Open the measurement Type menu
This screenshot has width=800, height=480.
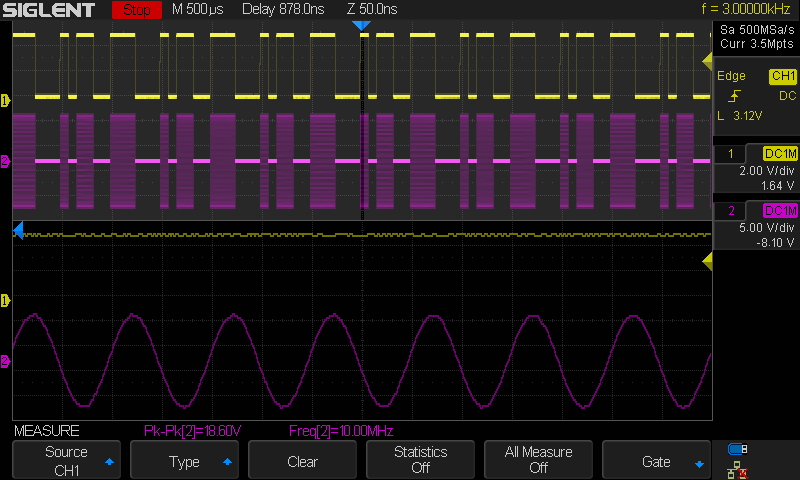click(184, 461)
